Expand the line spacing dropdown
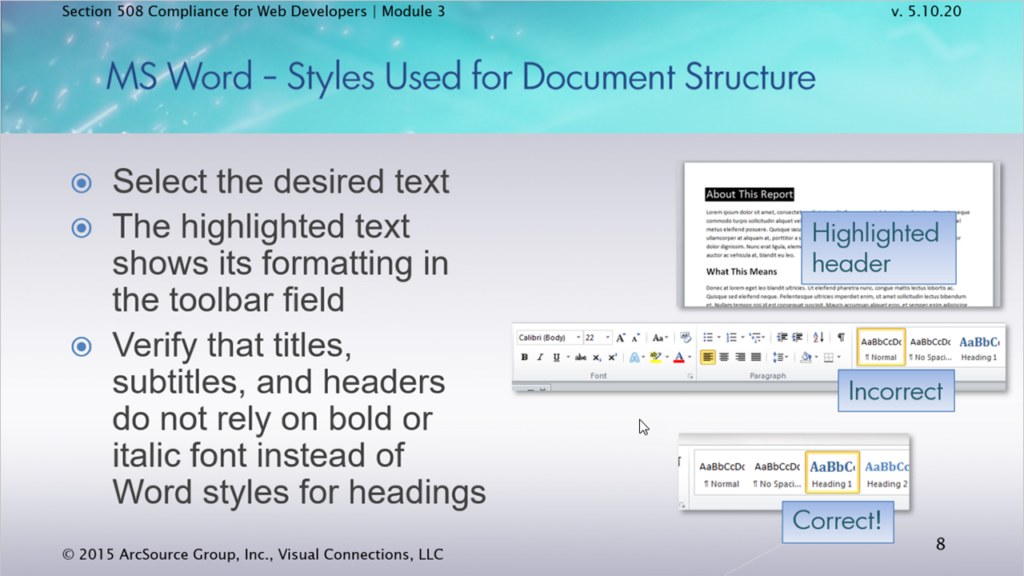 781,357
